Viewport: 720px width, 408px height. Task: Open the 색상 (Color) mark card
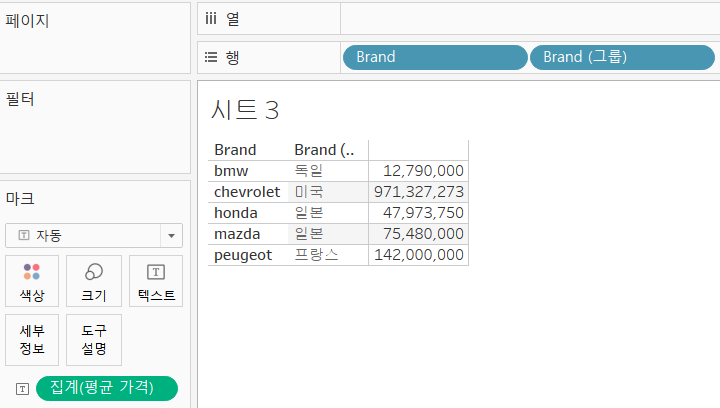pos(32,281)
